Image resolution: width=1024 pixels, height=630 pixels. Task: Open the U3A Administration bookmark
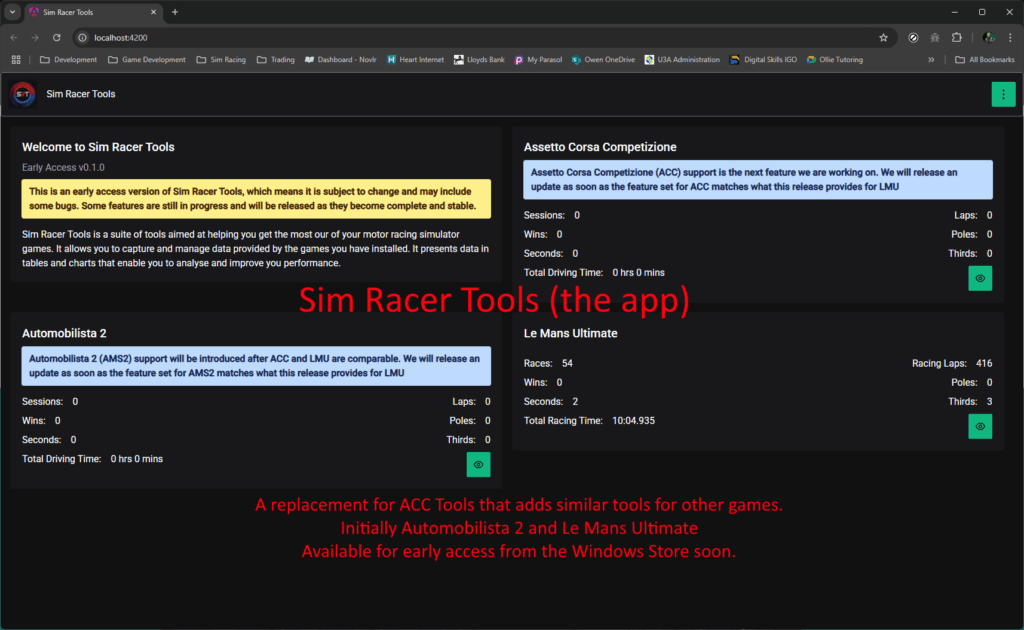[x=682, y=59]
